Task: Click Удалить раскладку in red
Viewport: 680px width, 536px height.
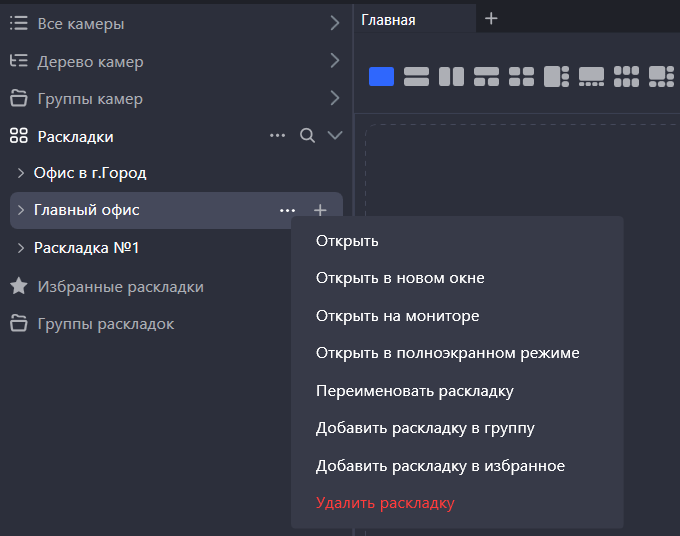Action: tap(385, 503)
